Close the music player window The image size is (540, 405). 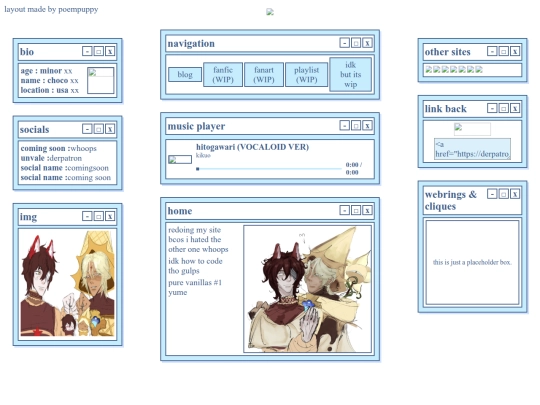click(367, 125)
